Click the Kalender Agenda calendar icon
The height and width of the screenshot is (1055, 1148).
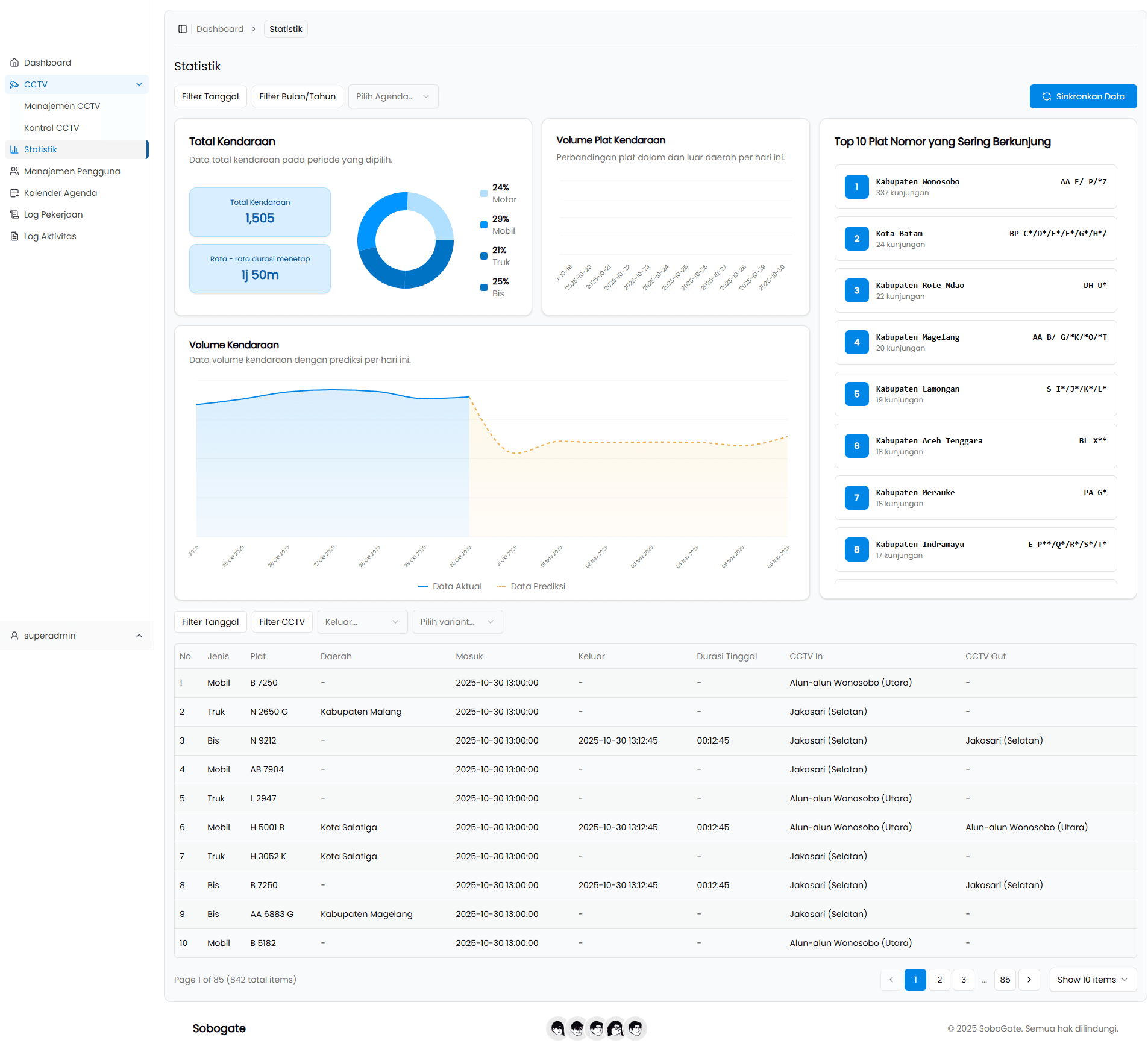pos(14,193)
